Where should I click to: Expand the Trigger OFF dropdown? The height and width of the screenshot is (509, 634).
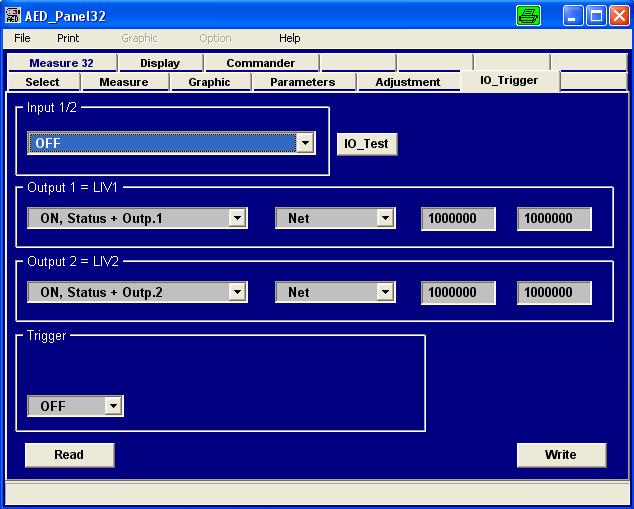tap(113, 406)
